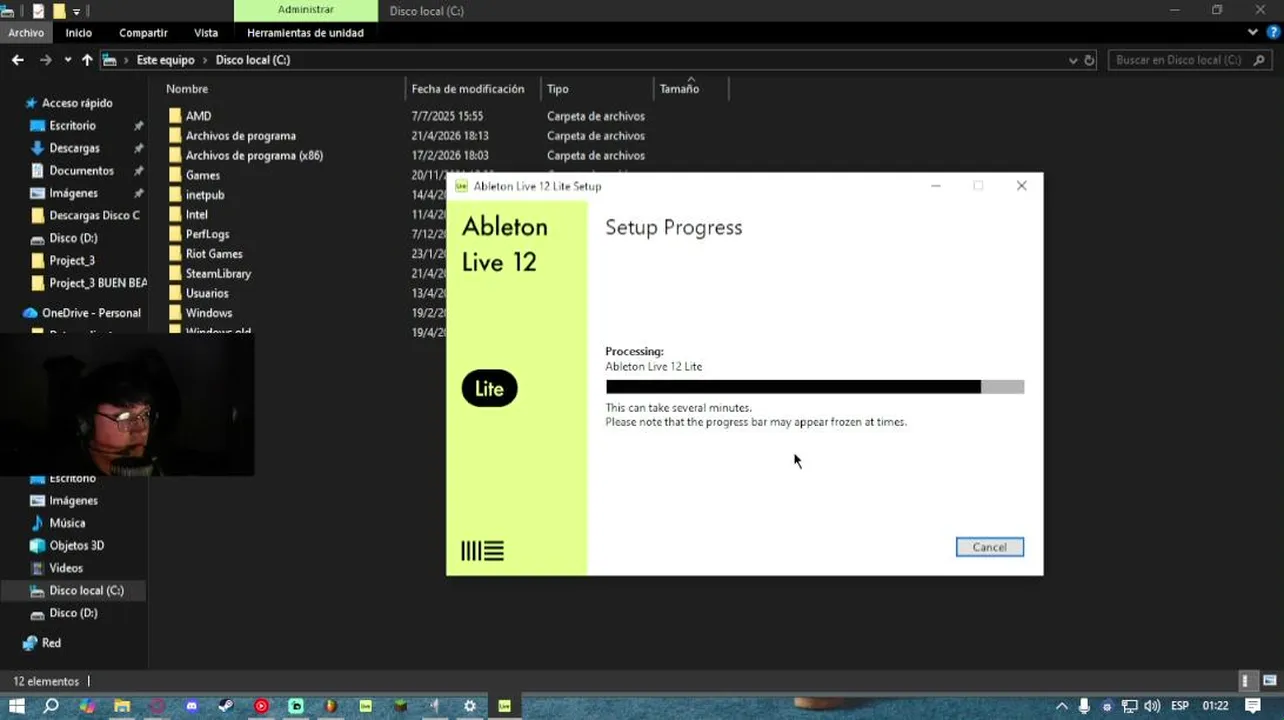Select the Intel folder
This screenshot has height=720, width=1284.
pyautogui.click(x=196, y=215)
